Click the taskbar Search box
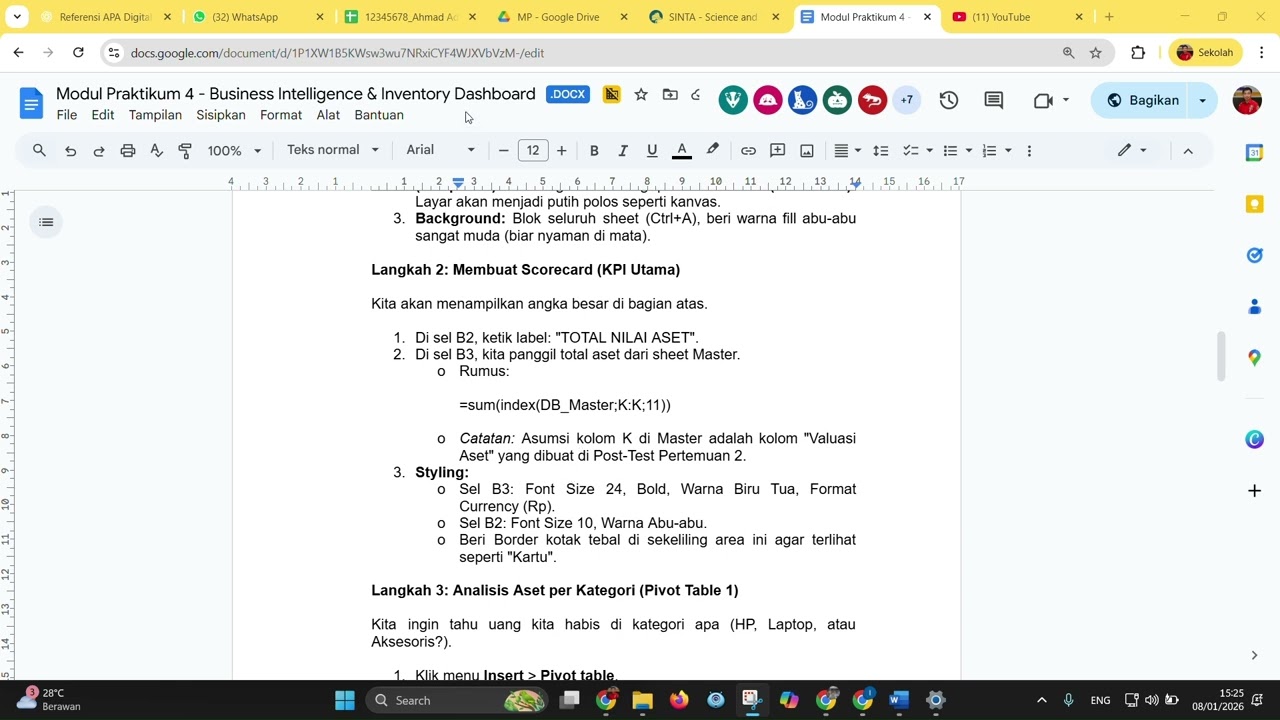1280x720 pixels. click(x=456, y=700)
